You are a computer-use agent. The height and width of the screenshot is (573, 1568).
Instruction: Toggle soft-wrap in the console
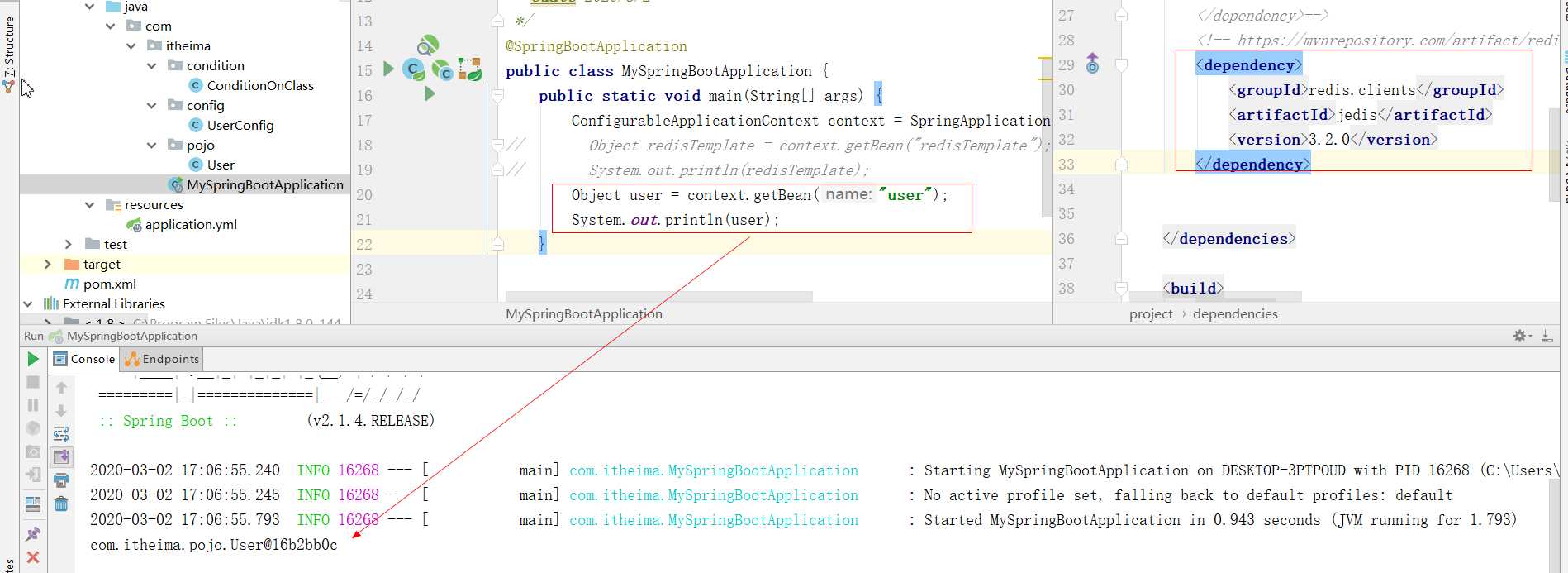[61, 434]
